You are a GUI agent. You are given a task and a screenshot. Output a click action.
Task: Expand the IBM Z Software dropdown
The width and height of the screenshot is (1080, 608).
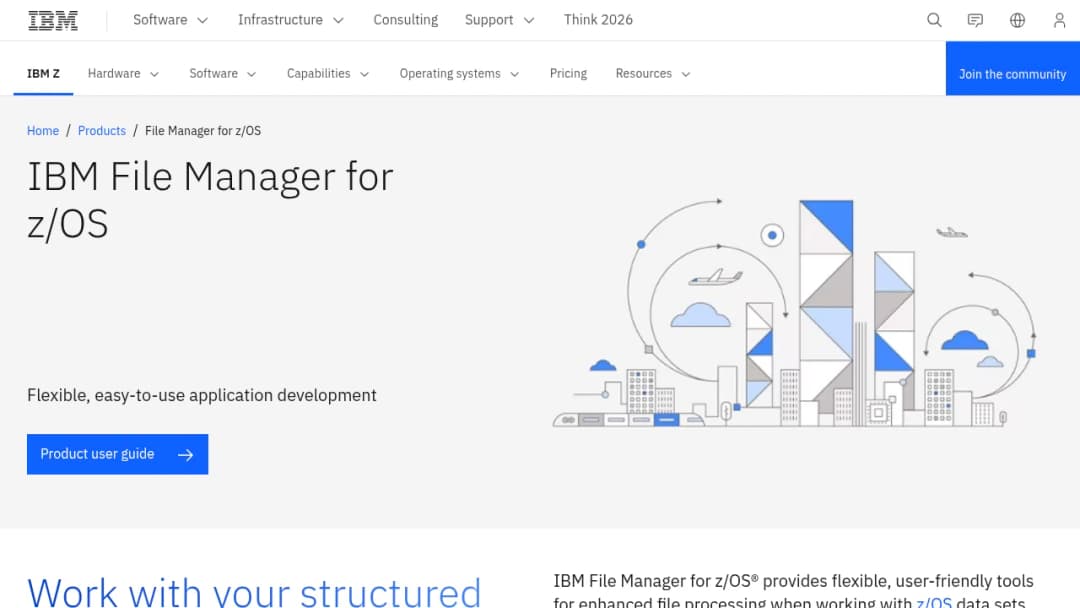pyautogui.click(x=222, y=74)
